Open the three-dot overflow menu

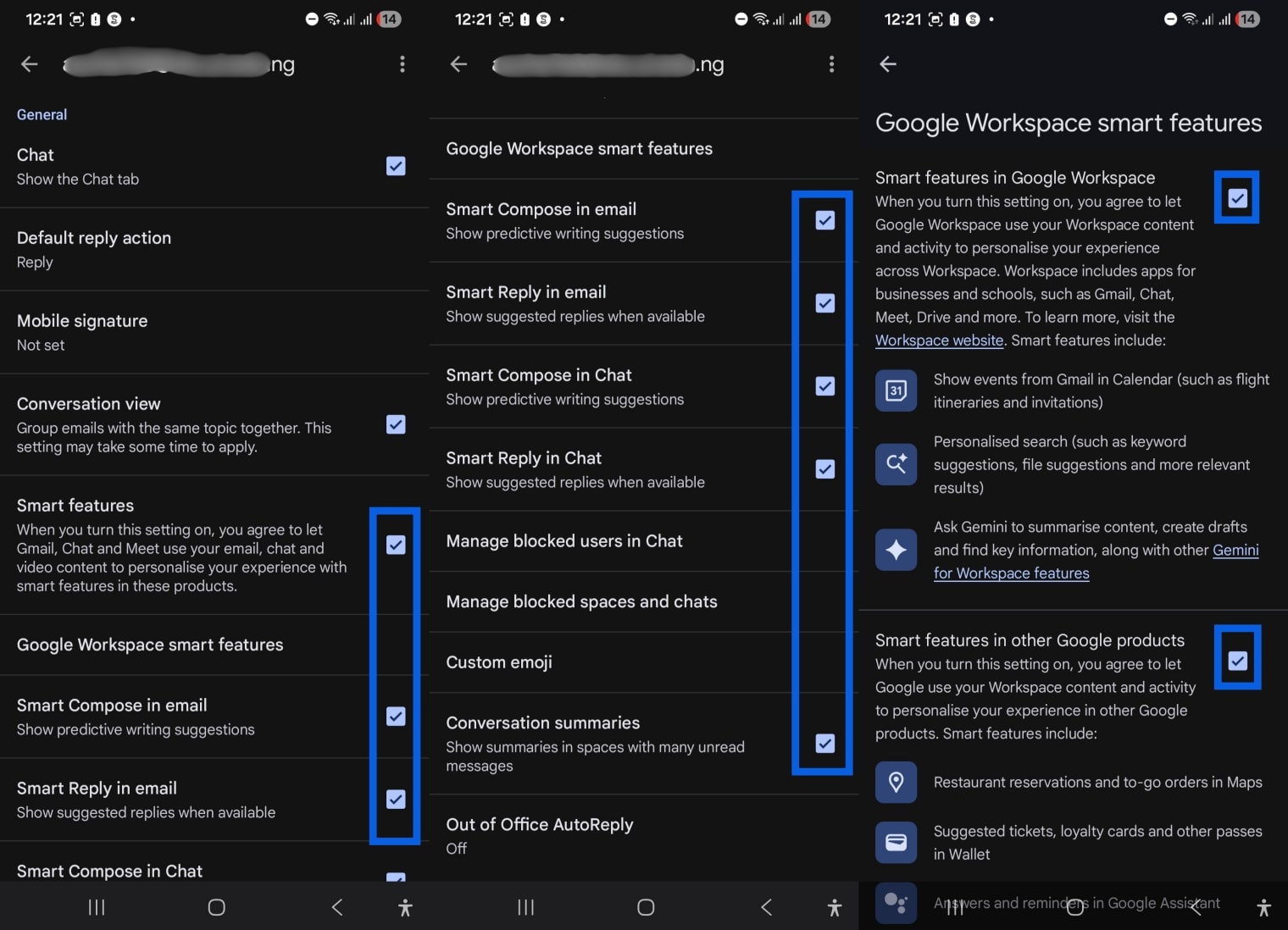click(x=402, y=64)
